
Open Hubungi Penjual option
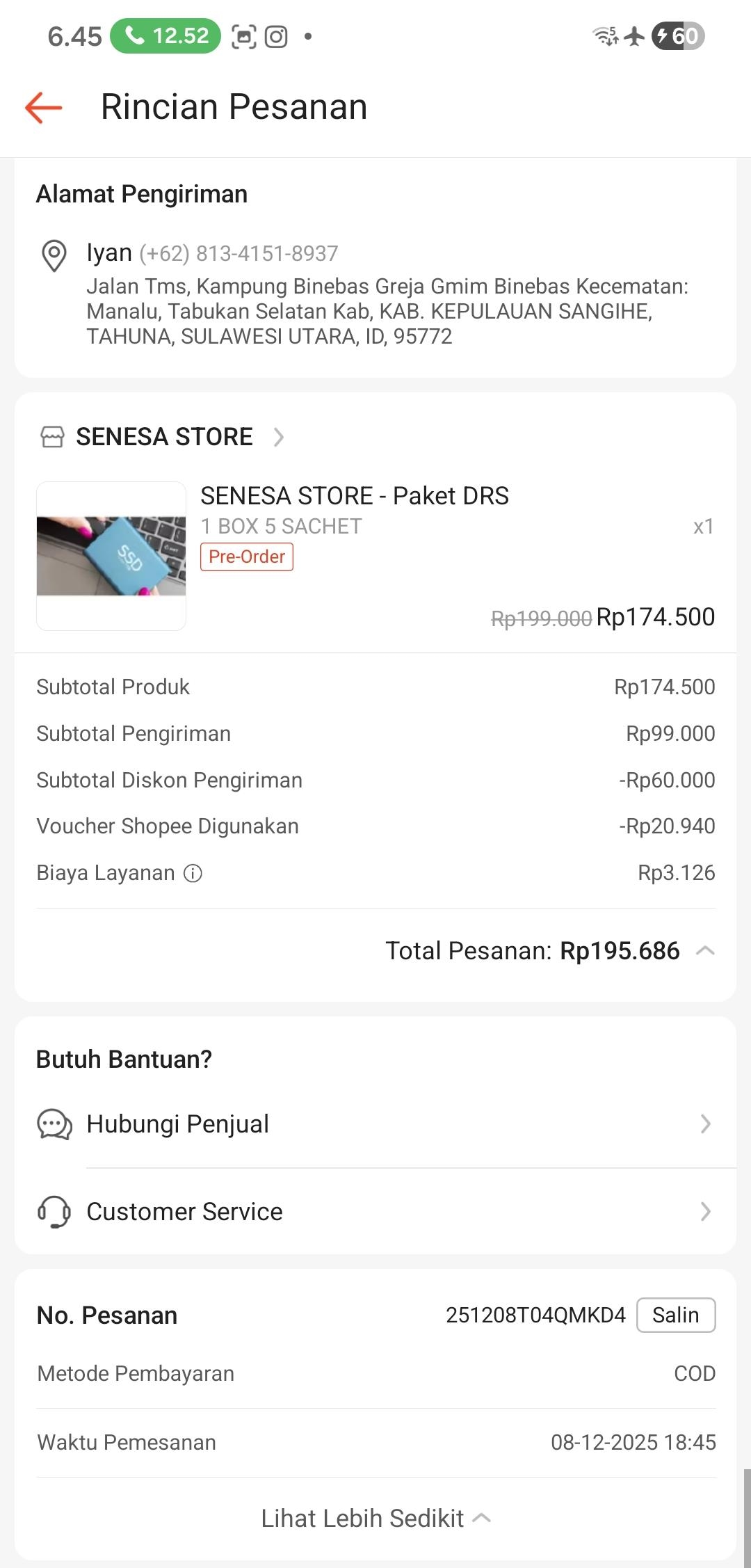375,1124
